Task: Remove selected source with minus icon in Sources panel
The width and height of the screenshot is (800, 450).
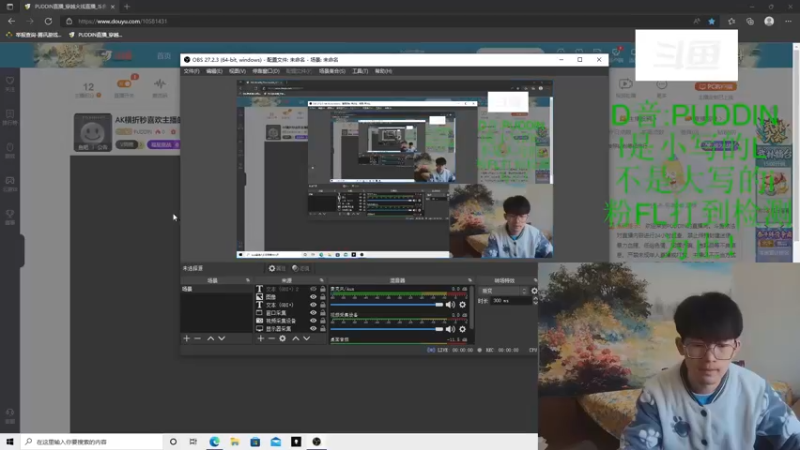Action: 271,338
